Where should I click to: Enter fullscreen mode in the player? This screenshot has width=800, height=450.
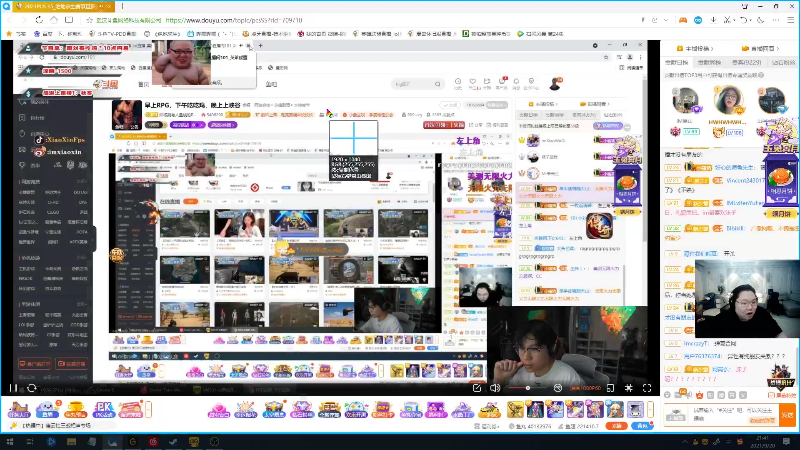(x=647, y=388)
